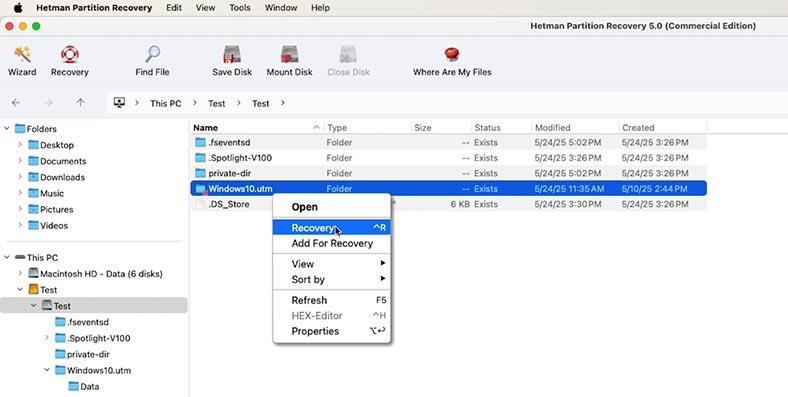Choose Properties from context menu

[332, 332]
